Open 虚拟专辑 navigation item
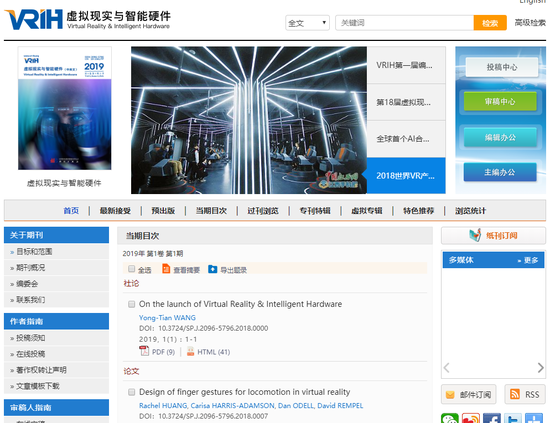550x423 pixels. click(x=367, y=211)
